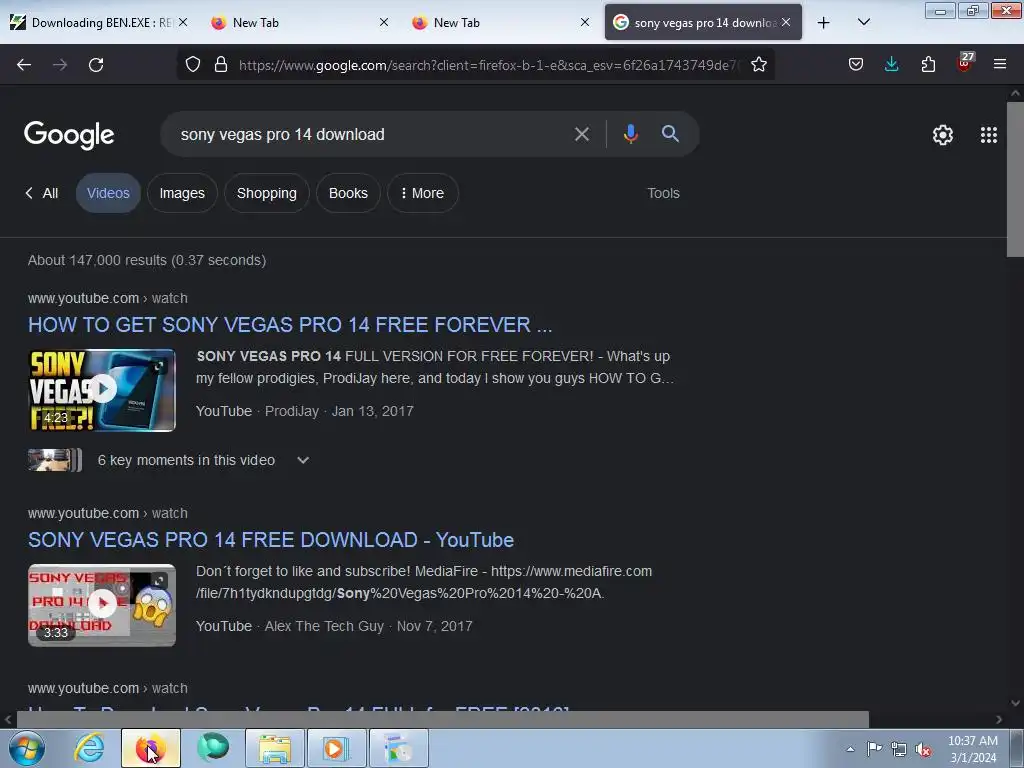Viewport: 1024px width, 768px height.
Task: Open the Action Center flag icon
Action: (874, 748)
